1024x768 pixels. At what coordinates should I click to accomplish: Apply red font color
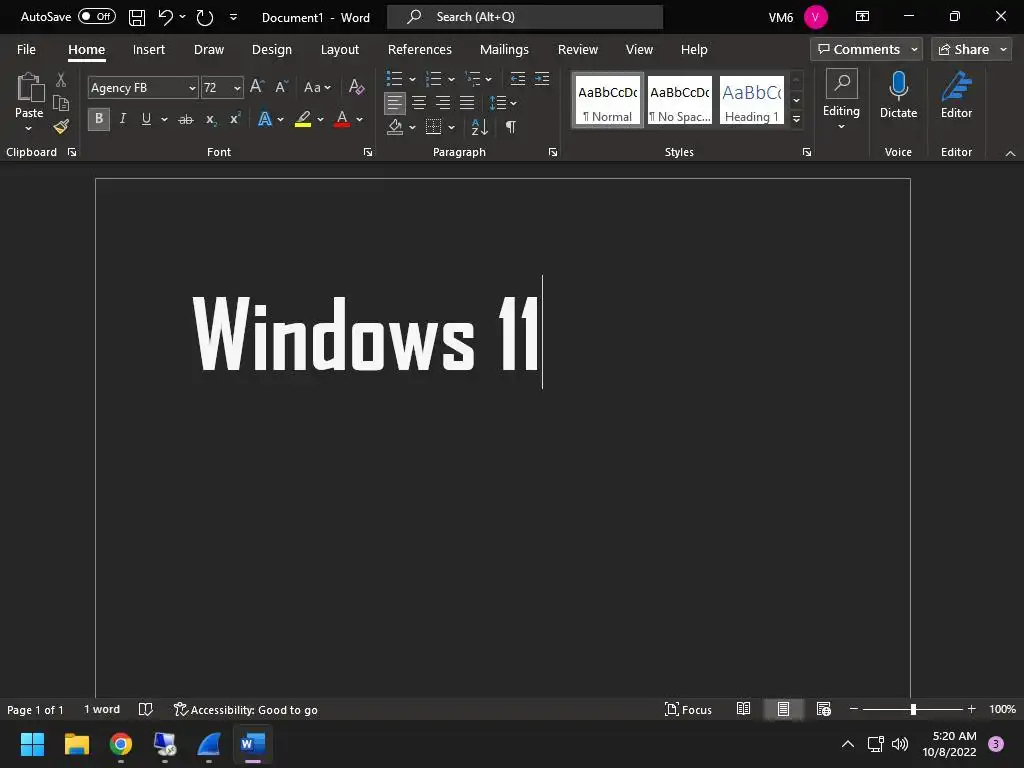pyautogui.click(x=342, y=119)
